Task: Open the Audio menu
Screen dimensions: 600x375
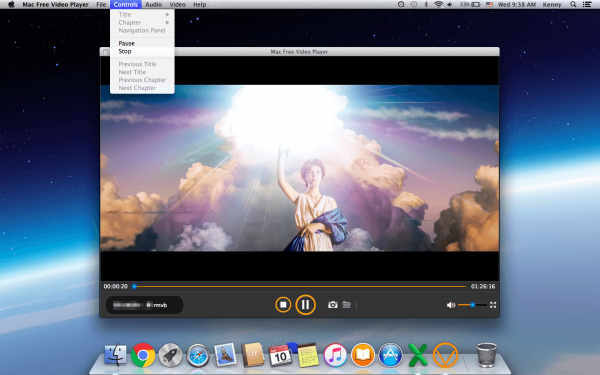Action: [153, 5]
